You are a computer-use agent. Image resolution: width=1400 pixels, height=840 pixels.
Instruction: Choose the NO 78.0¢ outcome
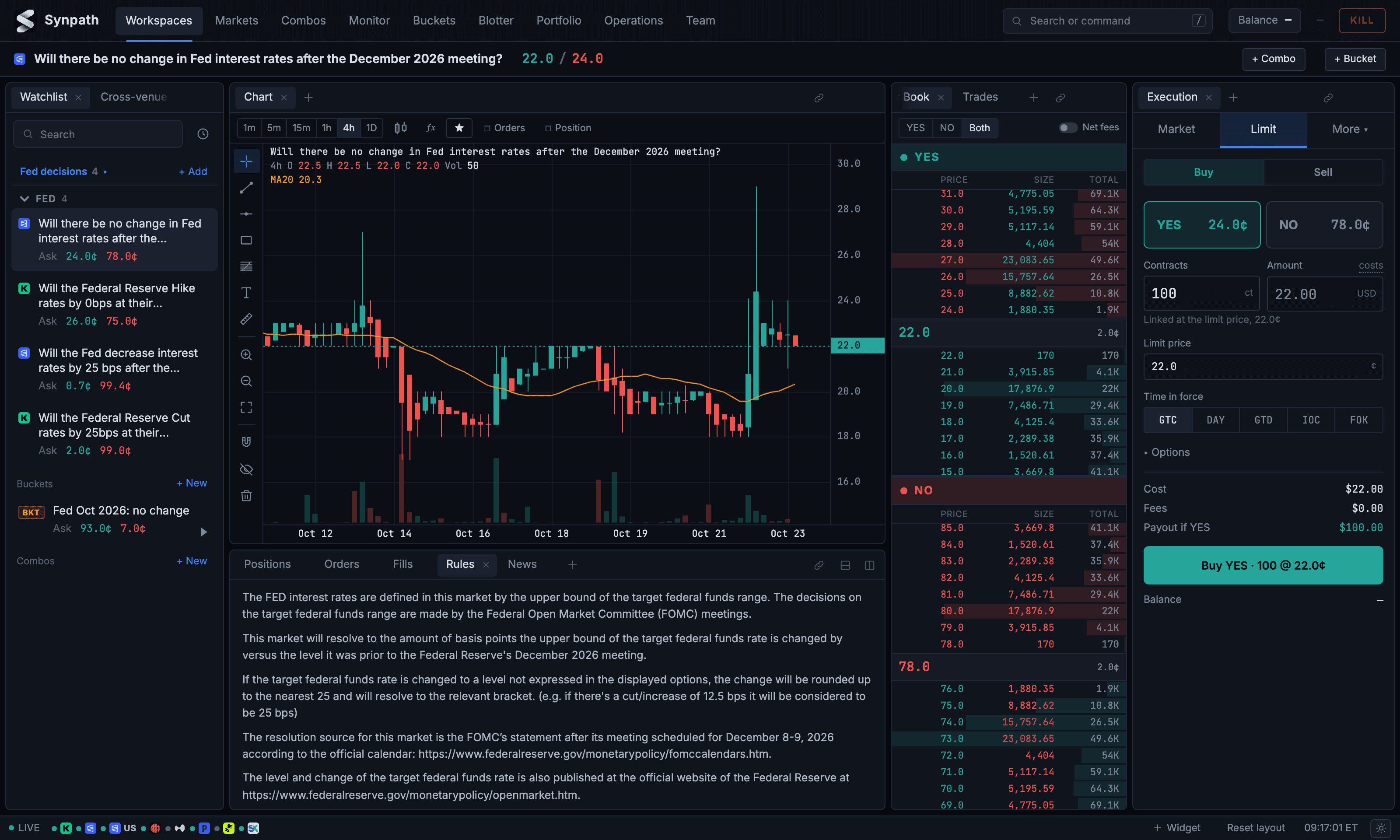point(1324,225)
